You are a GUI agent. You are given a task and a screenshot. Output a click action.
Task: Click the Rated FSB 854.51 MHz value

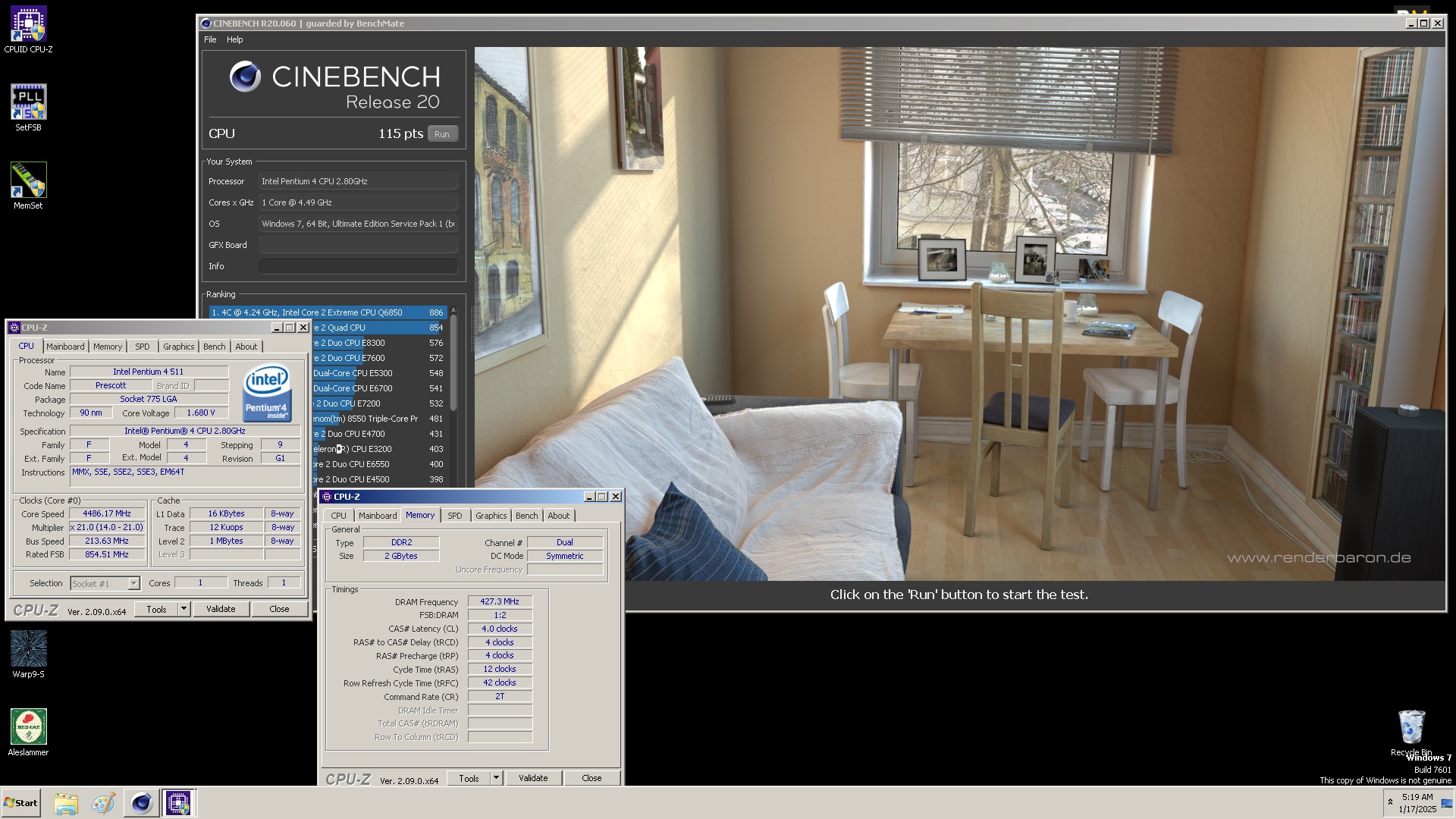coord(107,554)
